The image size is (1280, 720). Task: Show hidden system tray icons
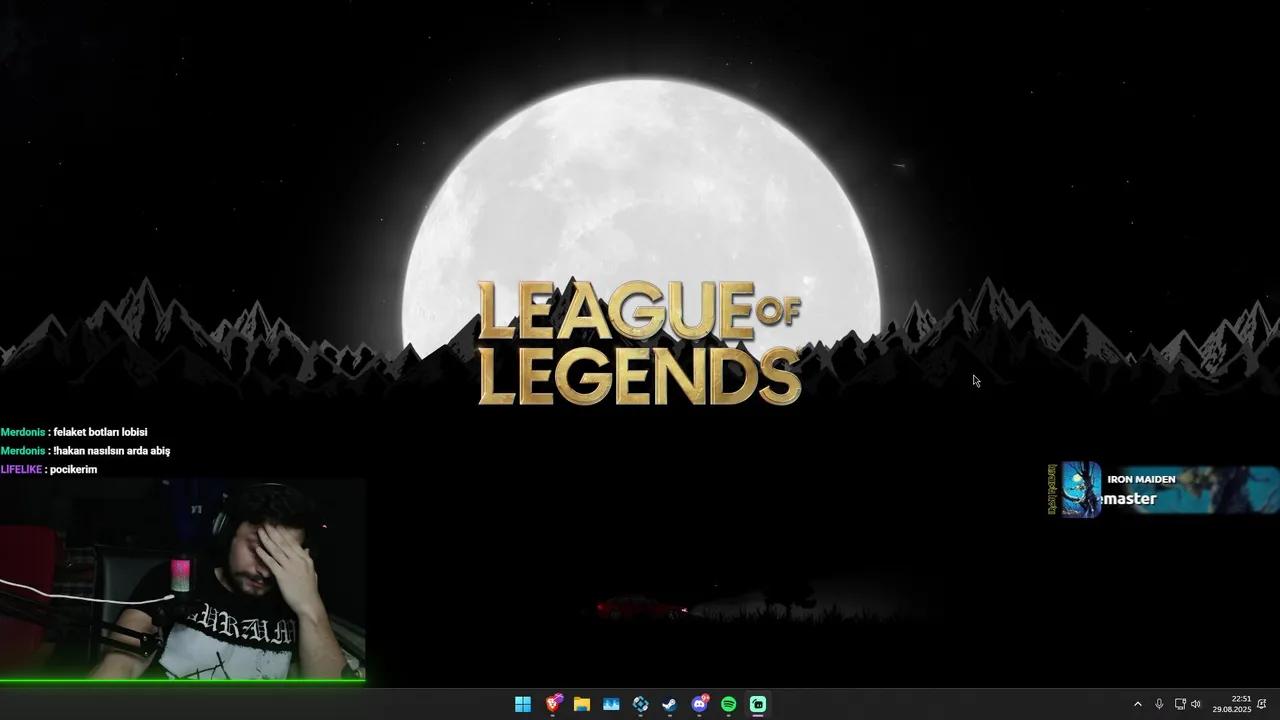1137,704
